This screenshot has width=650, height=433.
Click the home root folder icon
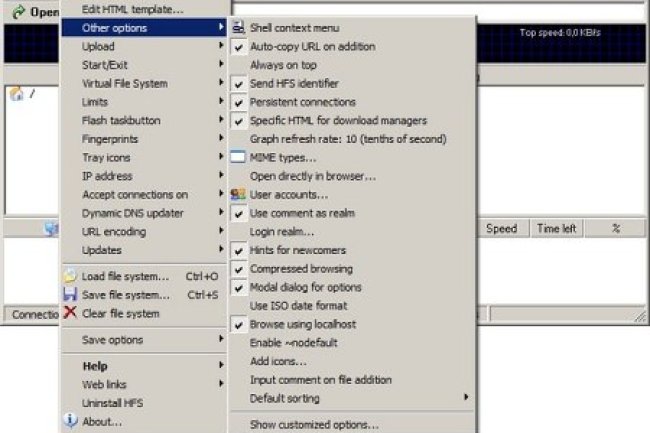17,94
